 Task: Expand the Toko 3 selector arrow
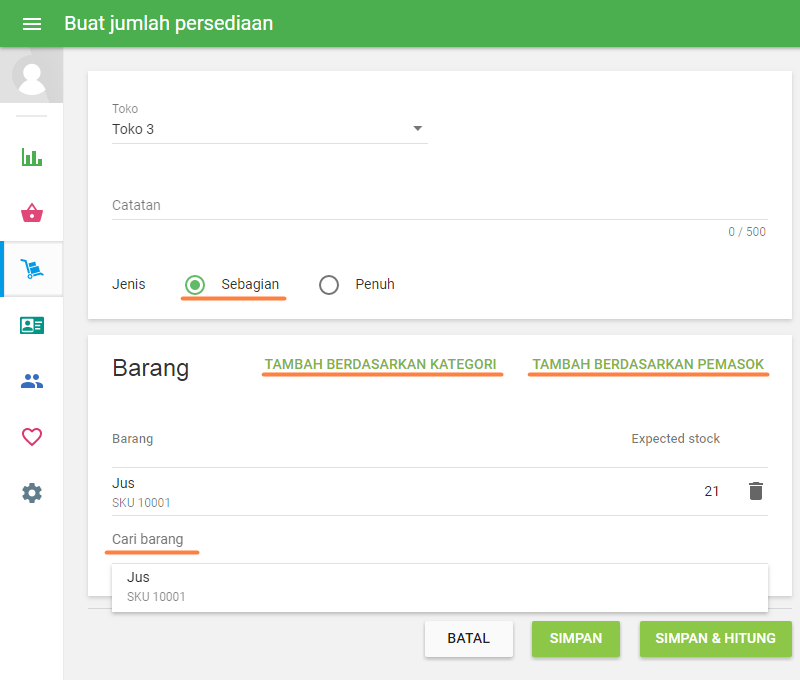point(418,128)
